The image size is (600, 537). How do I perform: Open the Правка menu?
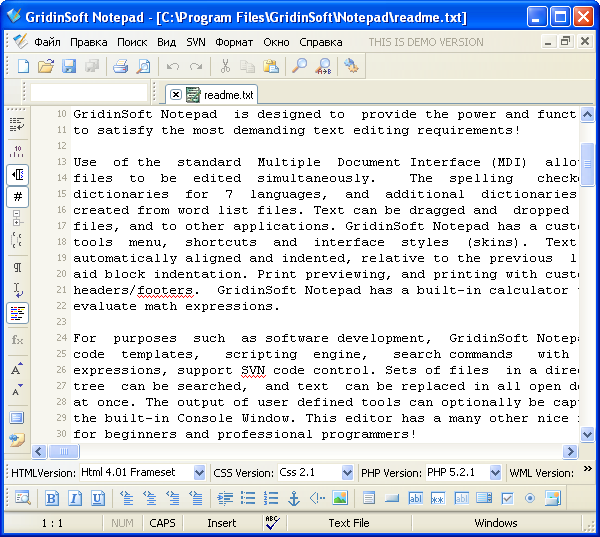(x=88, y=42)
